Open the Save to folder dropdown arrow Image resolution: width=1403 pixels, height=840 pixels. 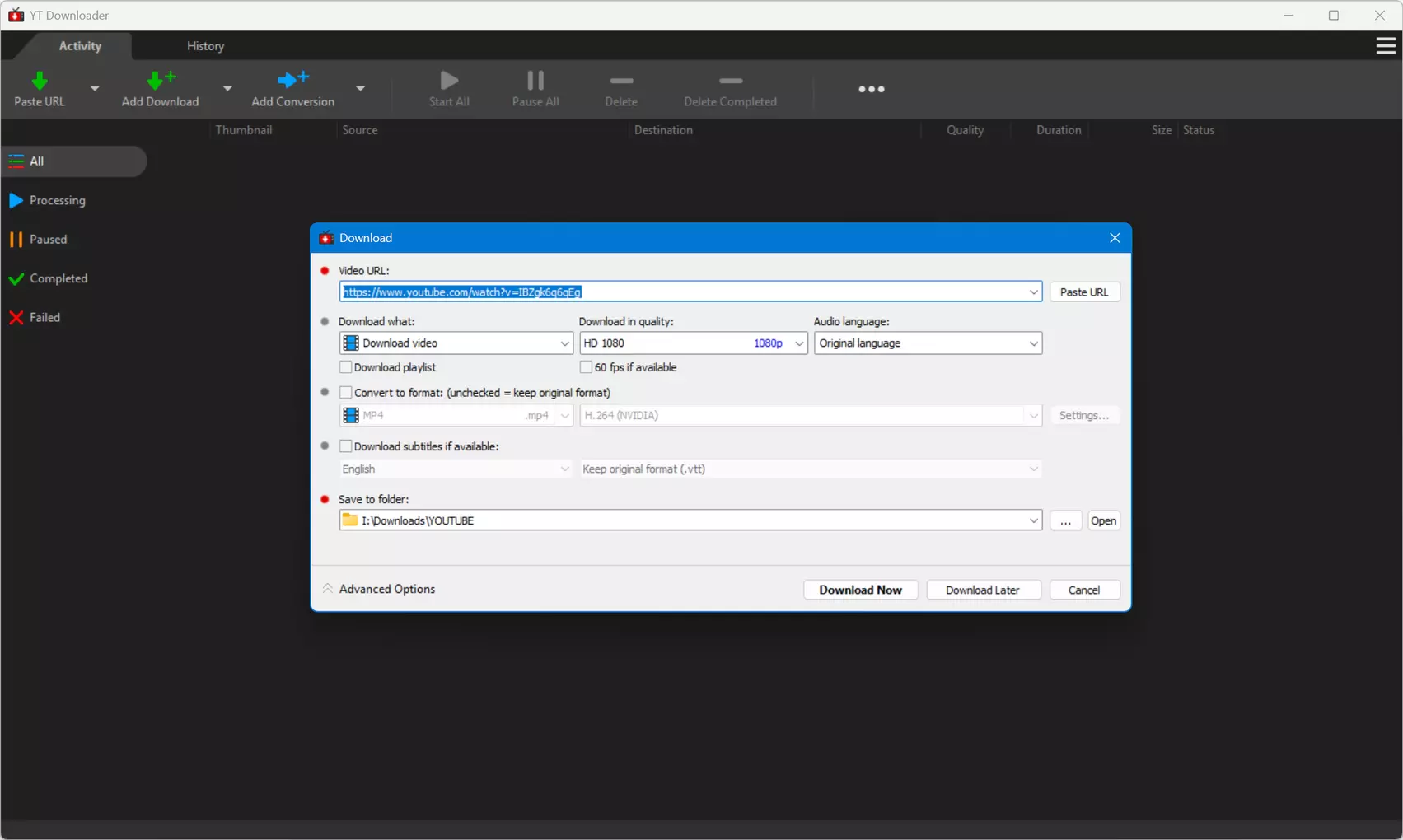(x=1033, y=520)
